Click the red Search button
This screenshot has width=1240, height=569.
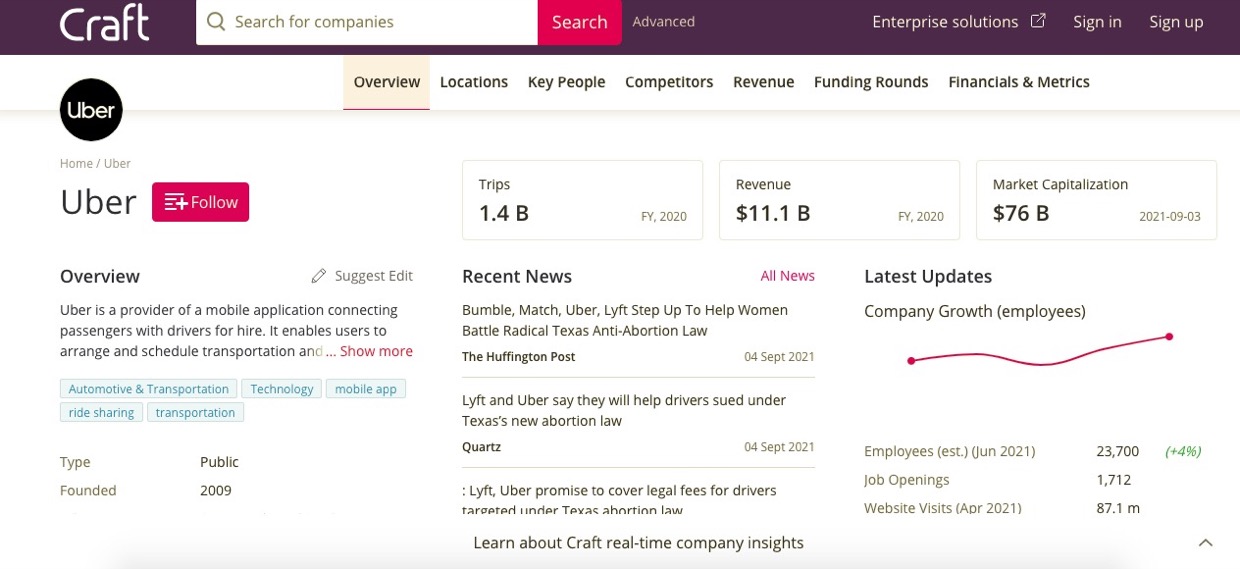tap(580, 22)
